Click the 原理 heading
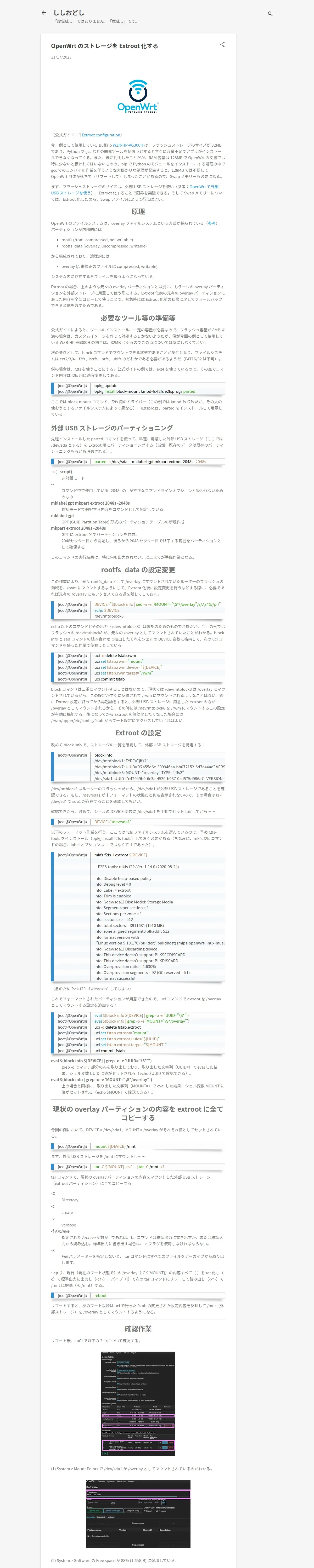 138,212
